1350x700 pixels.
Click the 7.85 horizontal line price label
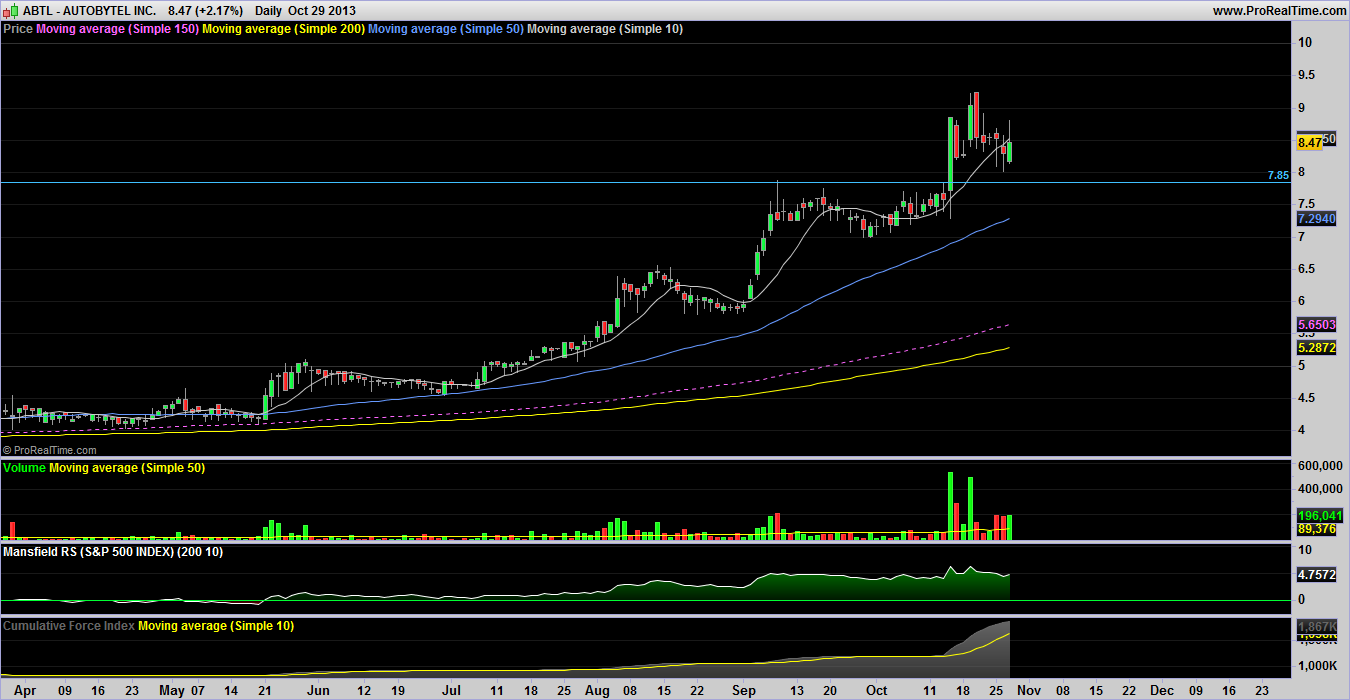tap(1278, 175)
